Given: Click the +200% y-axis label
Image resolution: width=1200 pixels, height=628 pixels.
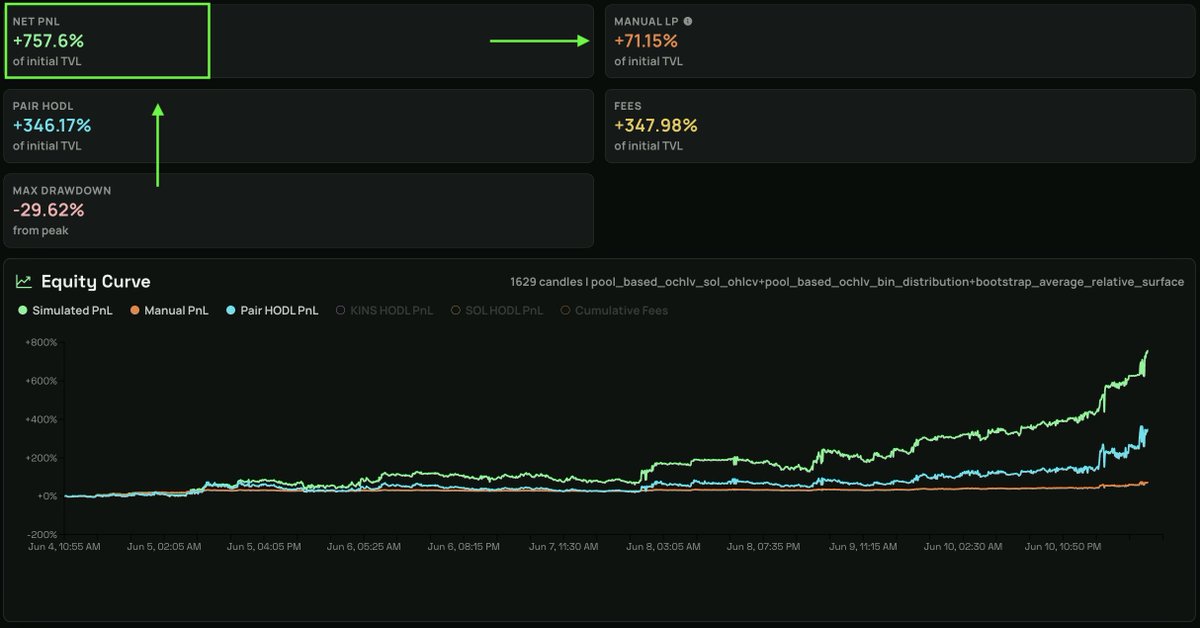Looking at the screenshot, I should click(x=42, y=458).
